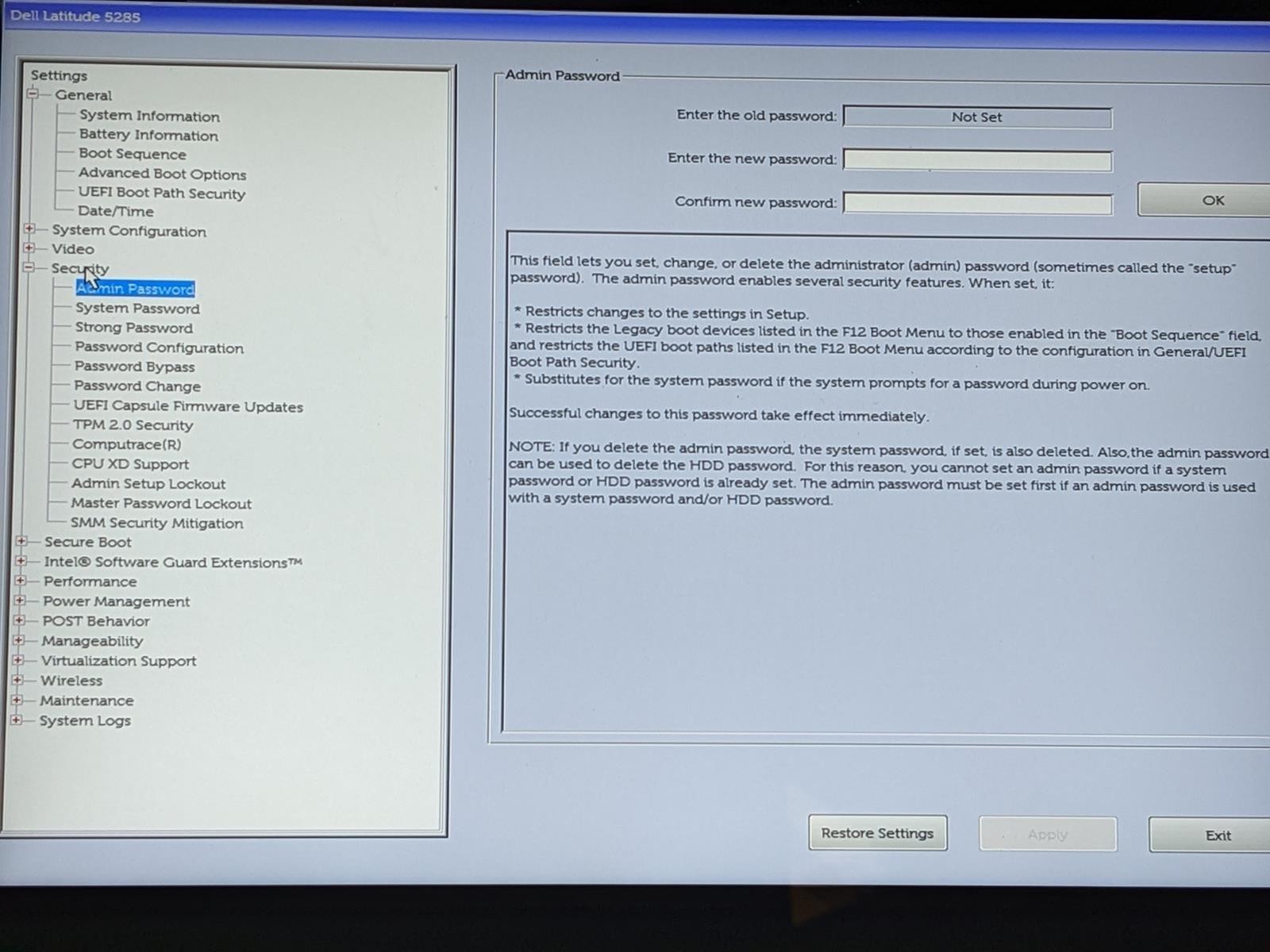Viewport: 1270px width, 952px height.
Task: Click the Performance label
Action: [x=90, y=582]
